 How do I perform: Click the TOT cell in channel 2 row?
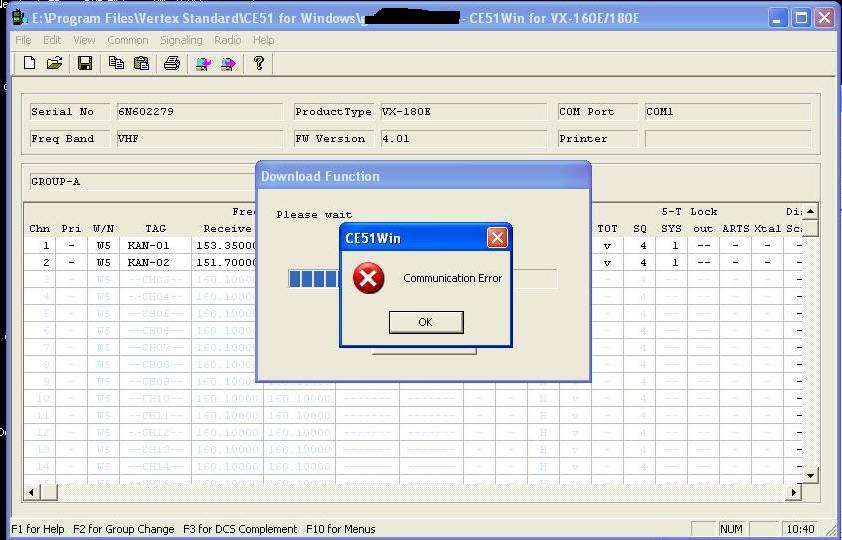click(607, 262)
